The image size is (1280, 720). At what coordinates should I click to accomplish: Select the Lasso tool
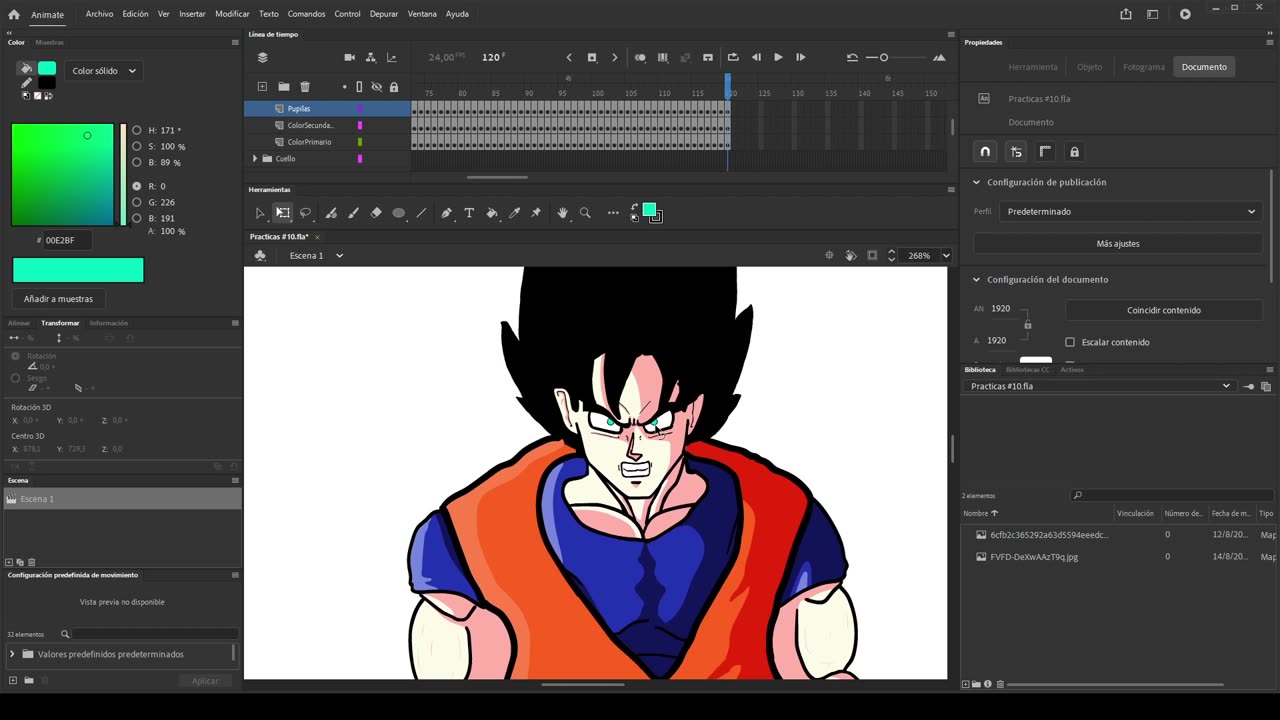[x=306, y=213]
